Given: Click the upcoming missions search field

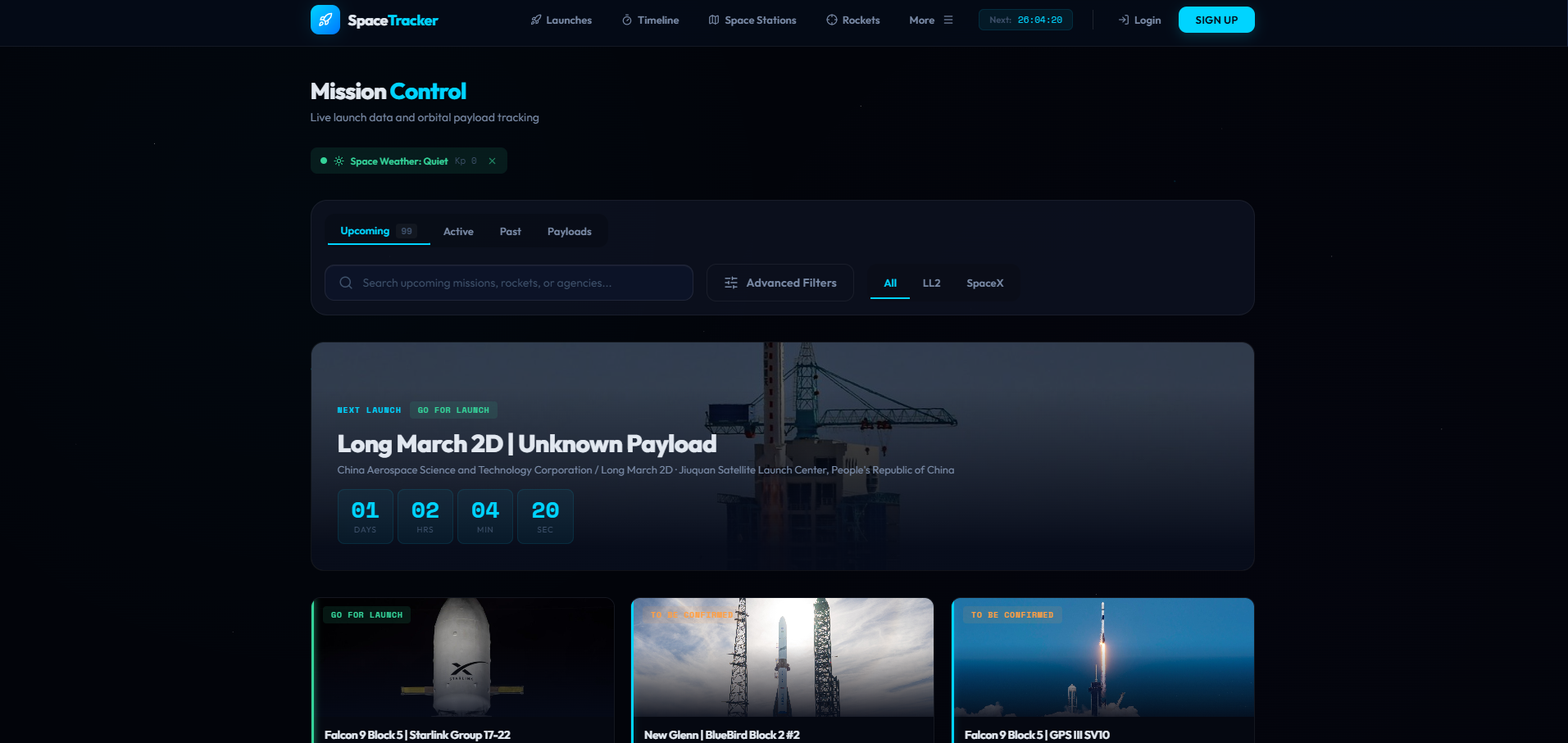Looking at the screenshot, I should 508,283.
